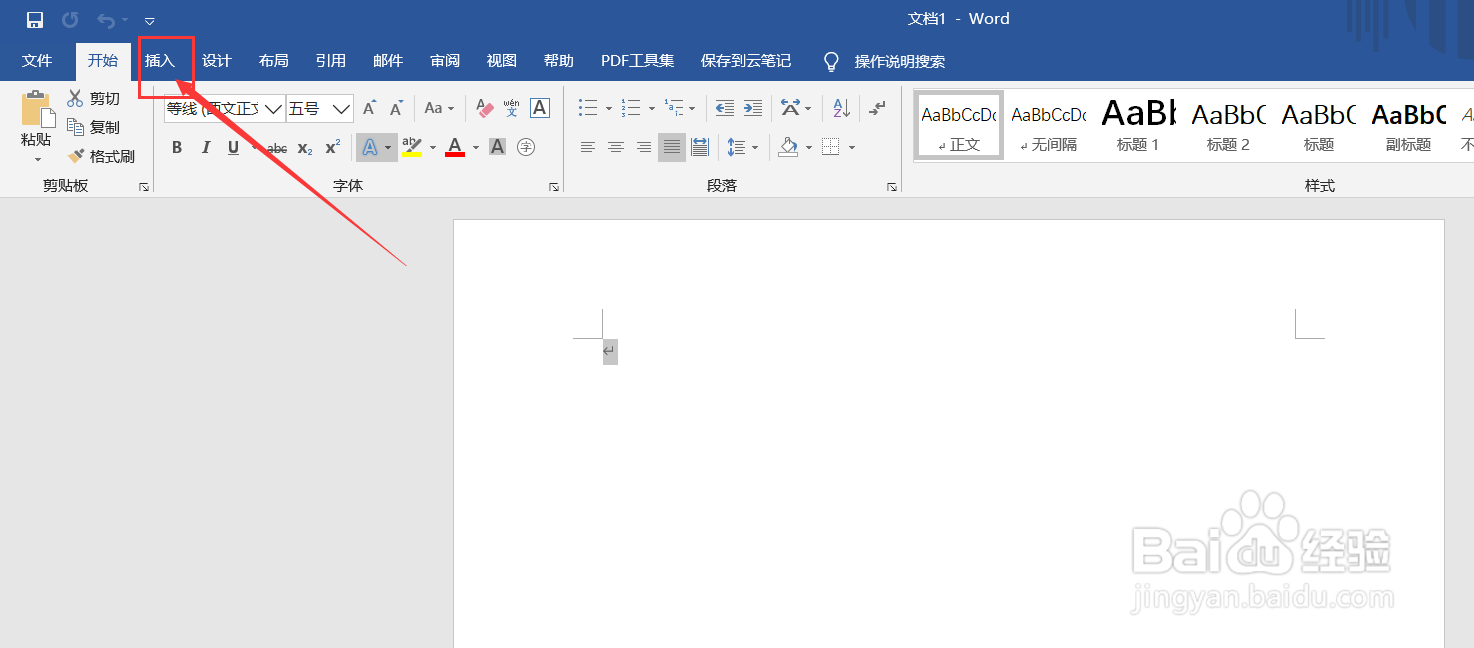This screenshot has height=648, width=1474.
Task: Align text left
Action: point(588,148)
